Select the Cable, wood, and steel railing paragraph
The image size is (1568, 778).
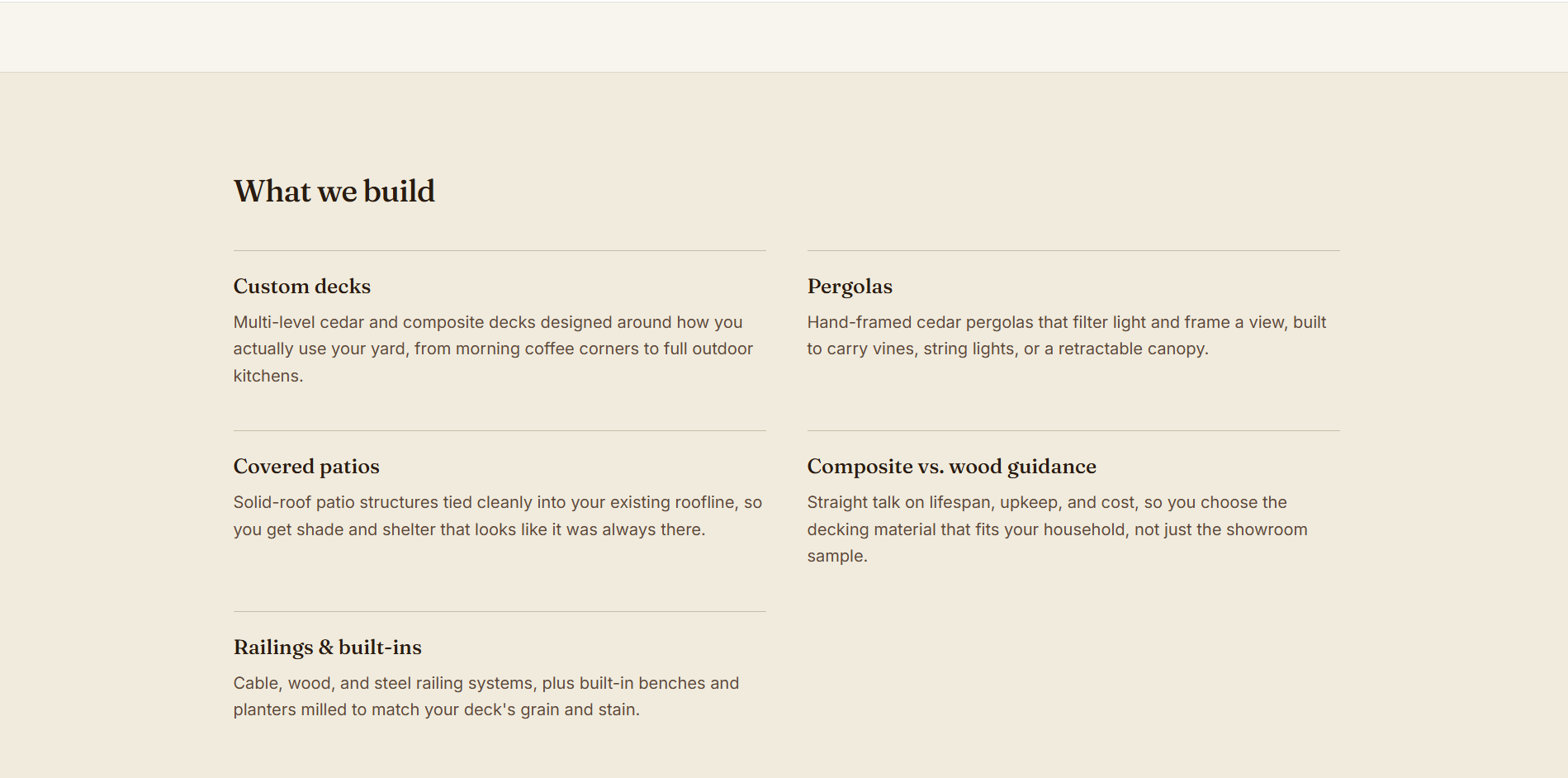click(x=486, y=696)
